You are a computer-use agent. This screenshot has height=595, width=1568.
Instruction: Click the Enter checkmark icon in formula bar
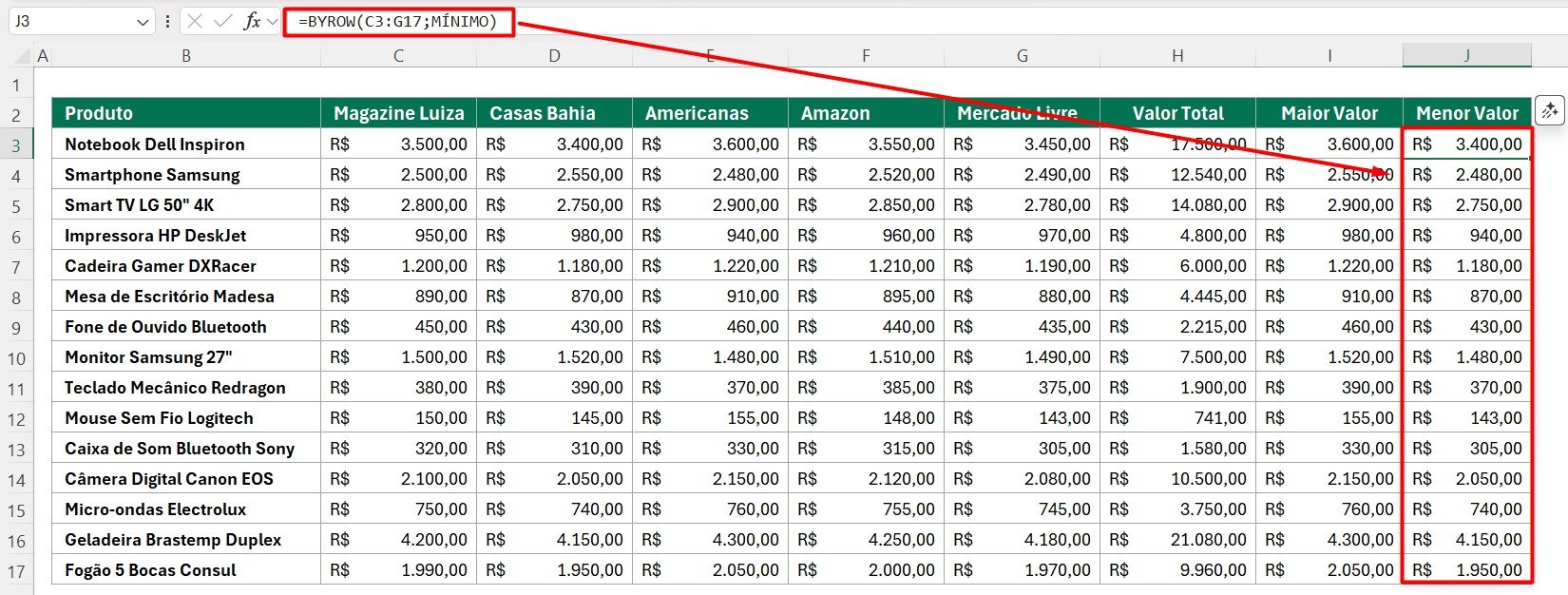223,21
